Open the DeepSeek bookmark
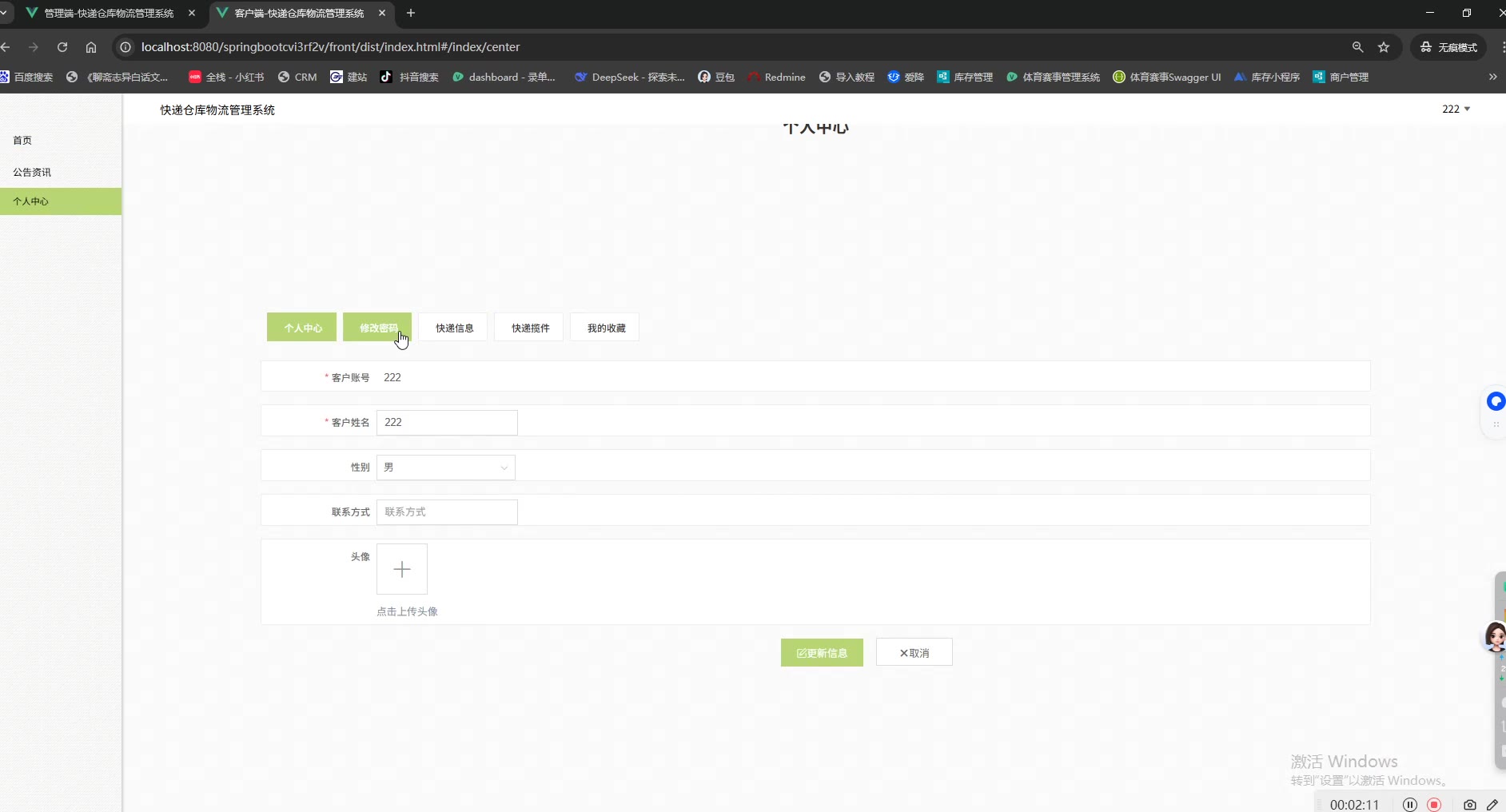 (x=629, y=78)
